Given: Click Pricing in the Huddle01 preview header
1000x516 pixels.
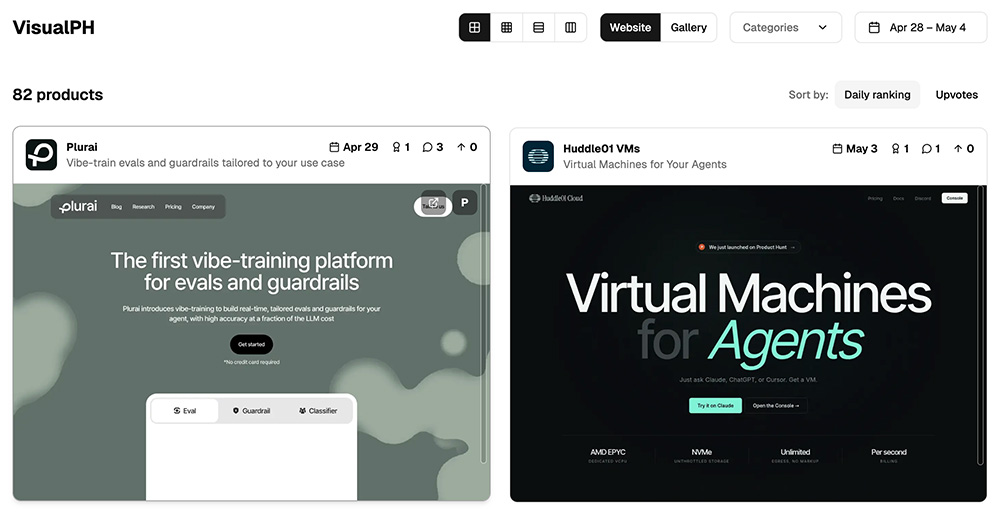Looking at the screenshot, I should click(875, 198).
